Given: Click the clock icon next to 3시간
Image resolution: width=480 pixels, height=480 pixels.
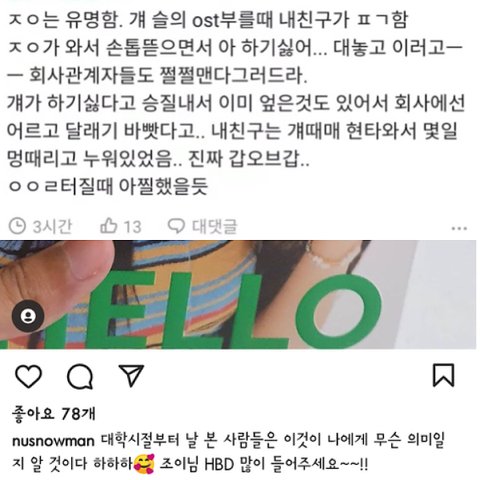Looking at the screenshot, I should click(17, 226).
